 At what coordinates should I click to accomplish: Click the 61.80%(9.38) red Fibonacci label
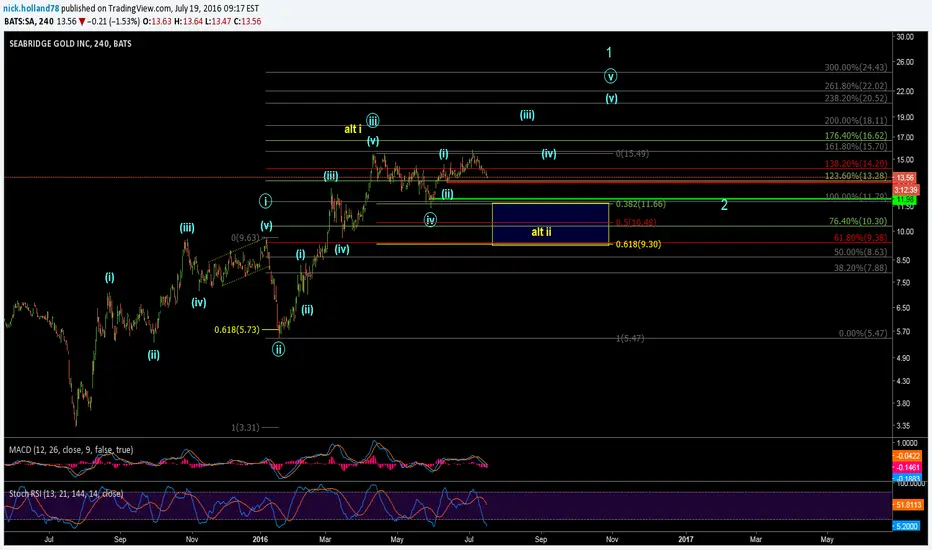860,238
